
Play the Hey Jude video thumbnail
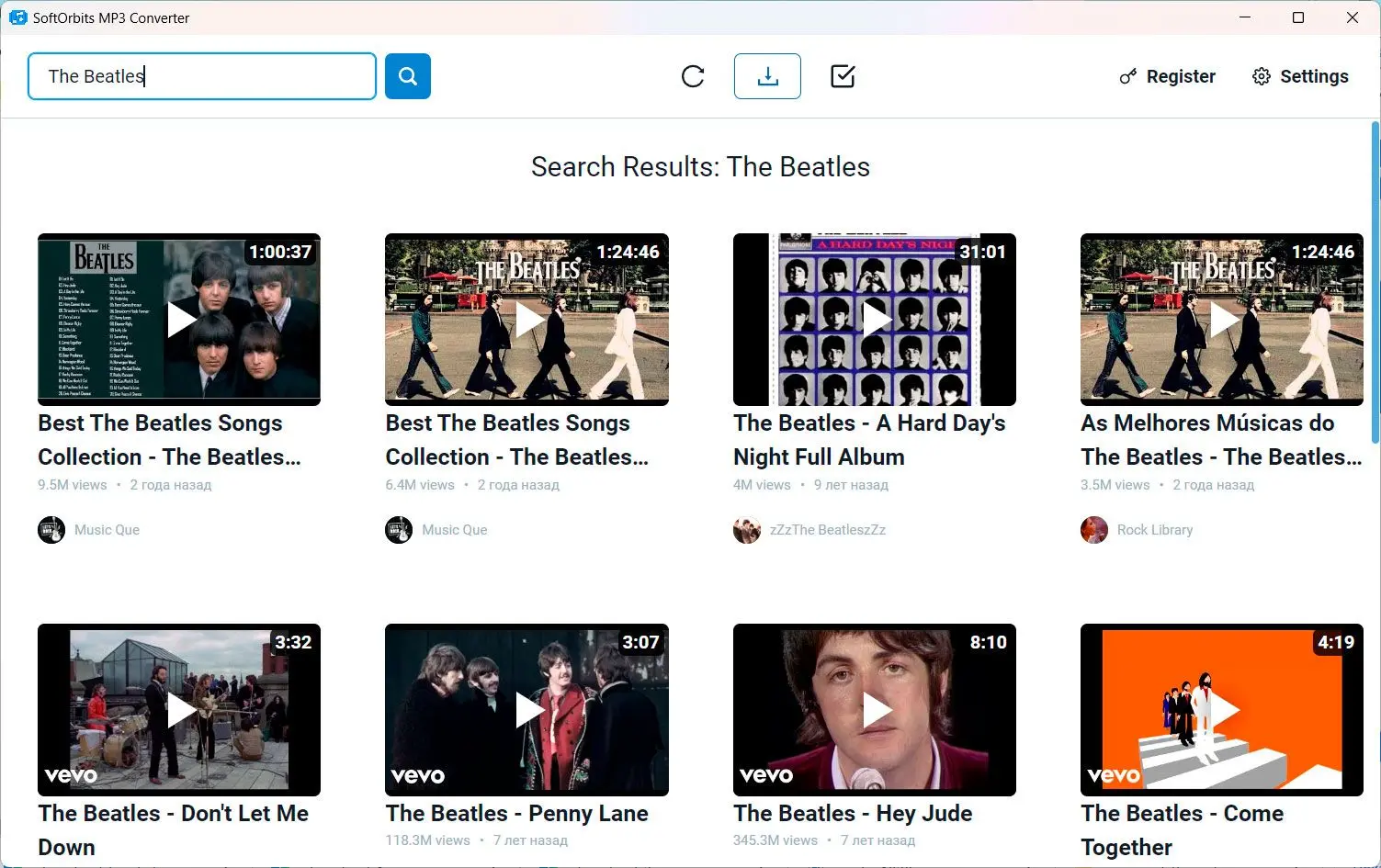[x=874, y=710]
